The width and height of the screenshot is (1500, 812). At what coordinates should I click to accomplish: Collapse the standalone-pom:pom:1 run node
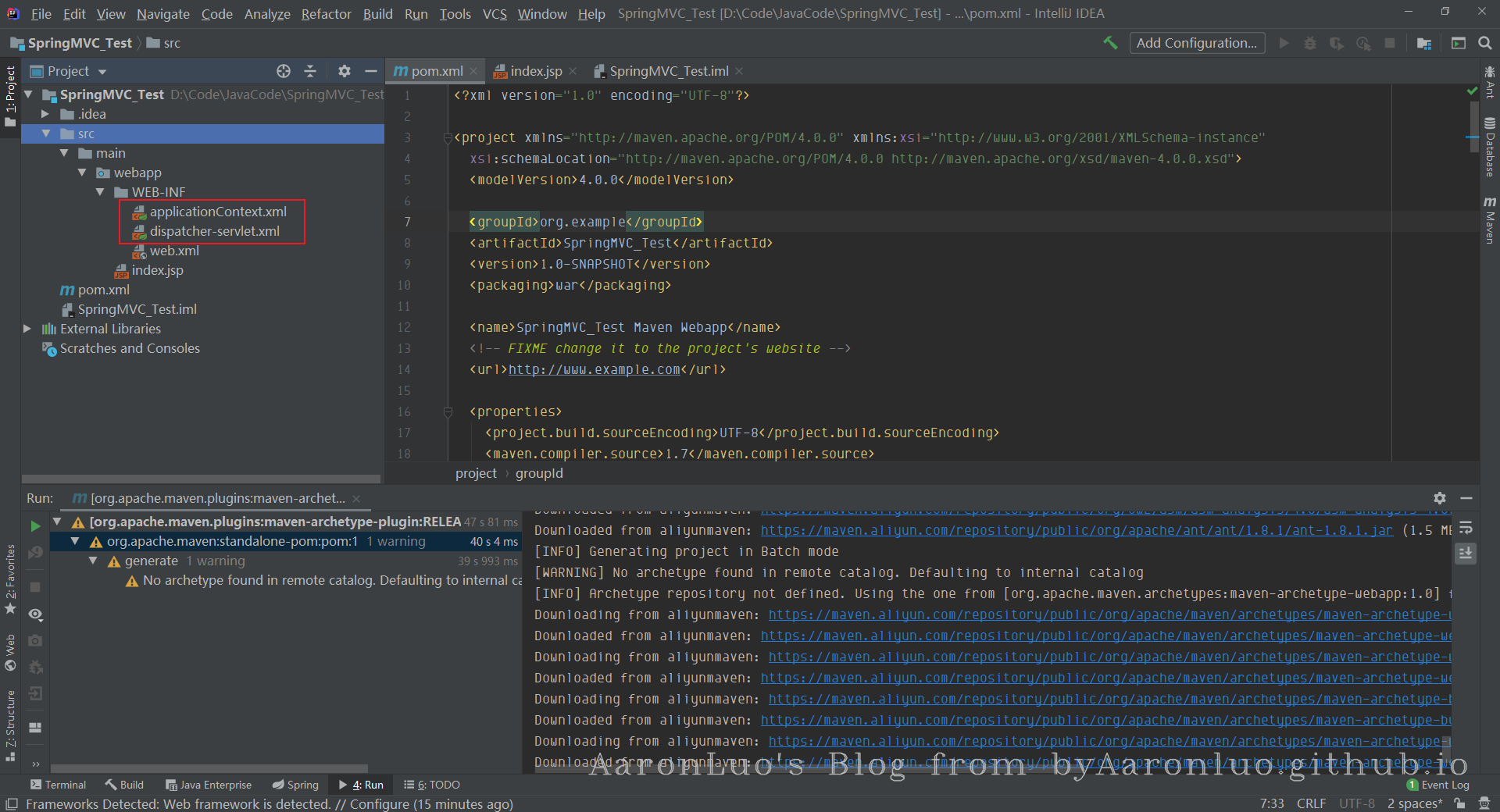click(x=75, y=541)
